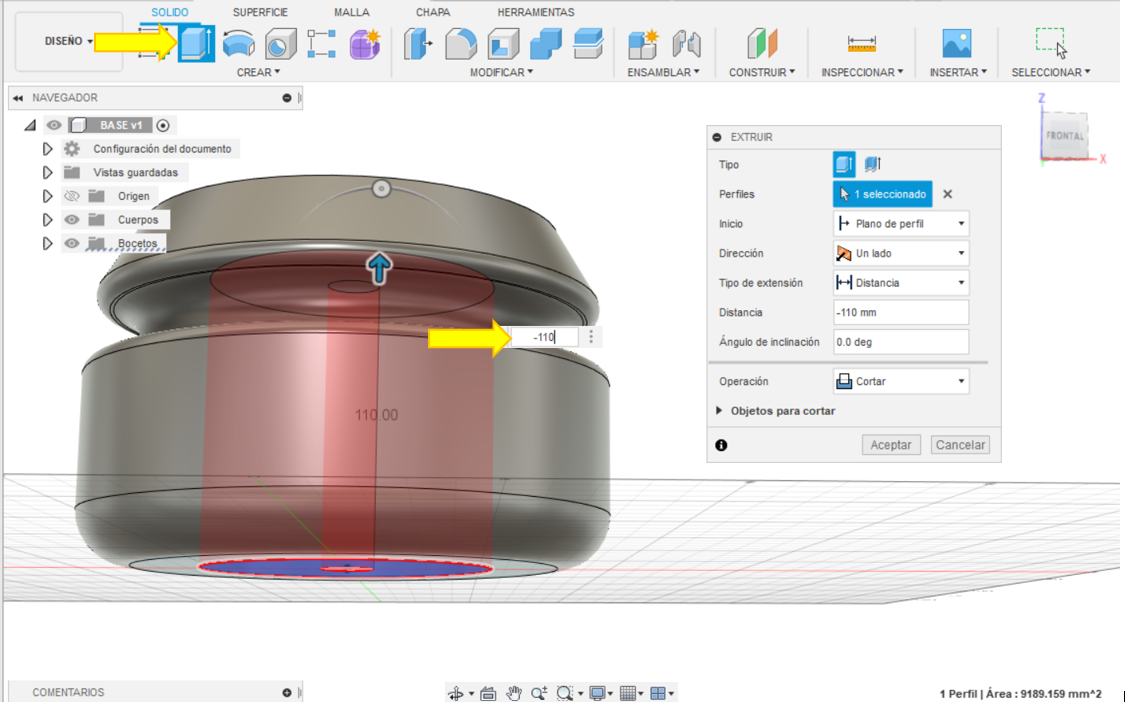The width and height of the screenshot is (1125, 702).
Task: Choose the thin Extrude type option
Action: pyautogui.click(x=872, y=164)
